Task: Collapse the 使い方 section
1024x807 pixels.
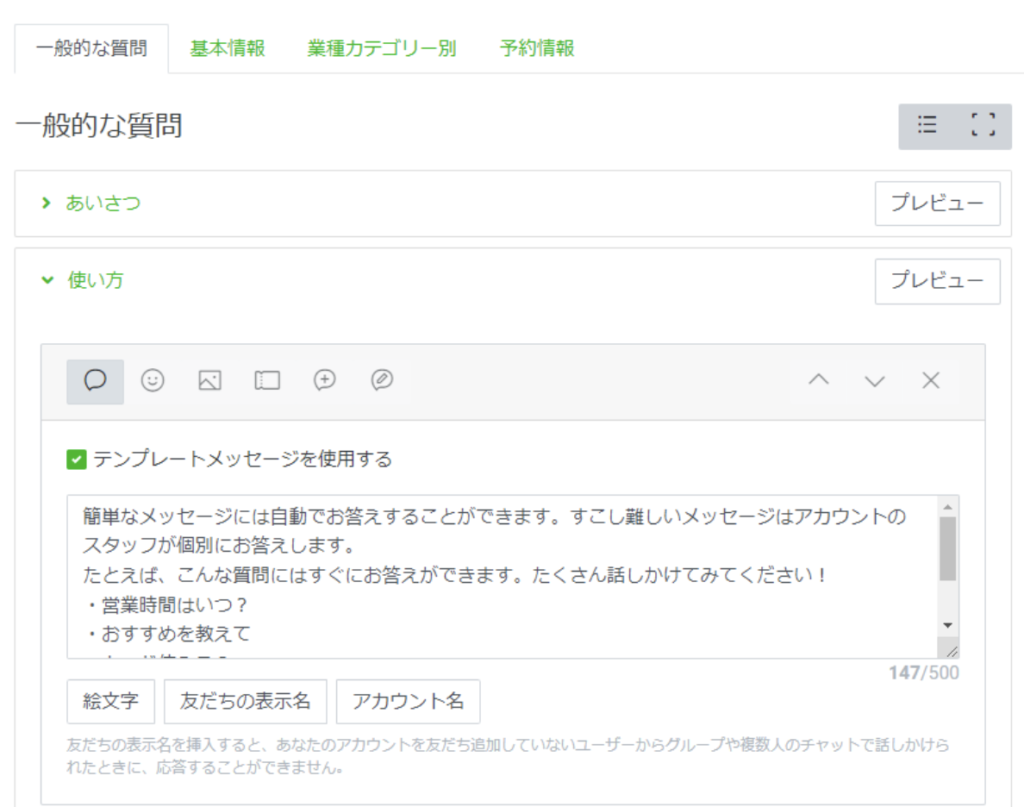Action: [95, 281]
